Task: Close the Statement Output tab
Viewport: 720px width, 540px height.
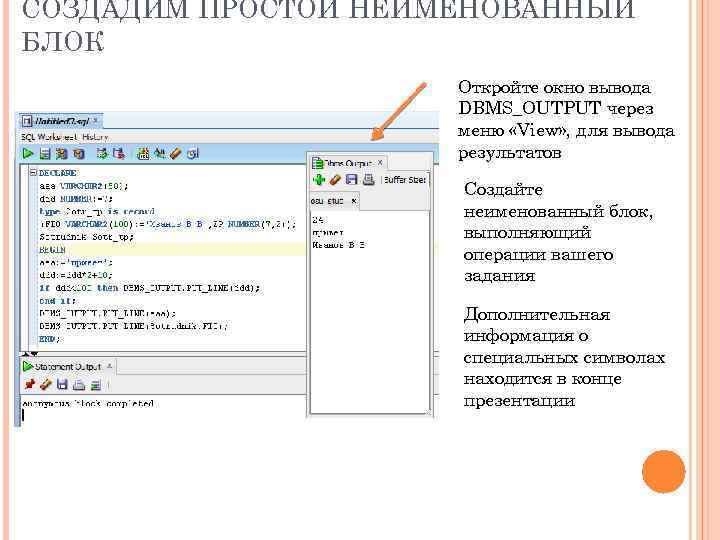Action: [109, 366]
